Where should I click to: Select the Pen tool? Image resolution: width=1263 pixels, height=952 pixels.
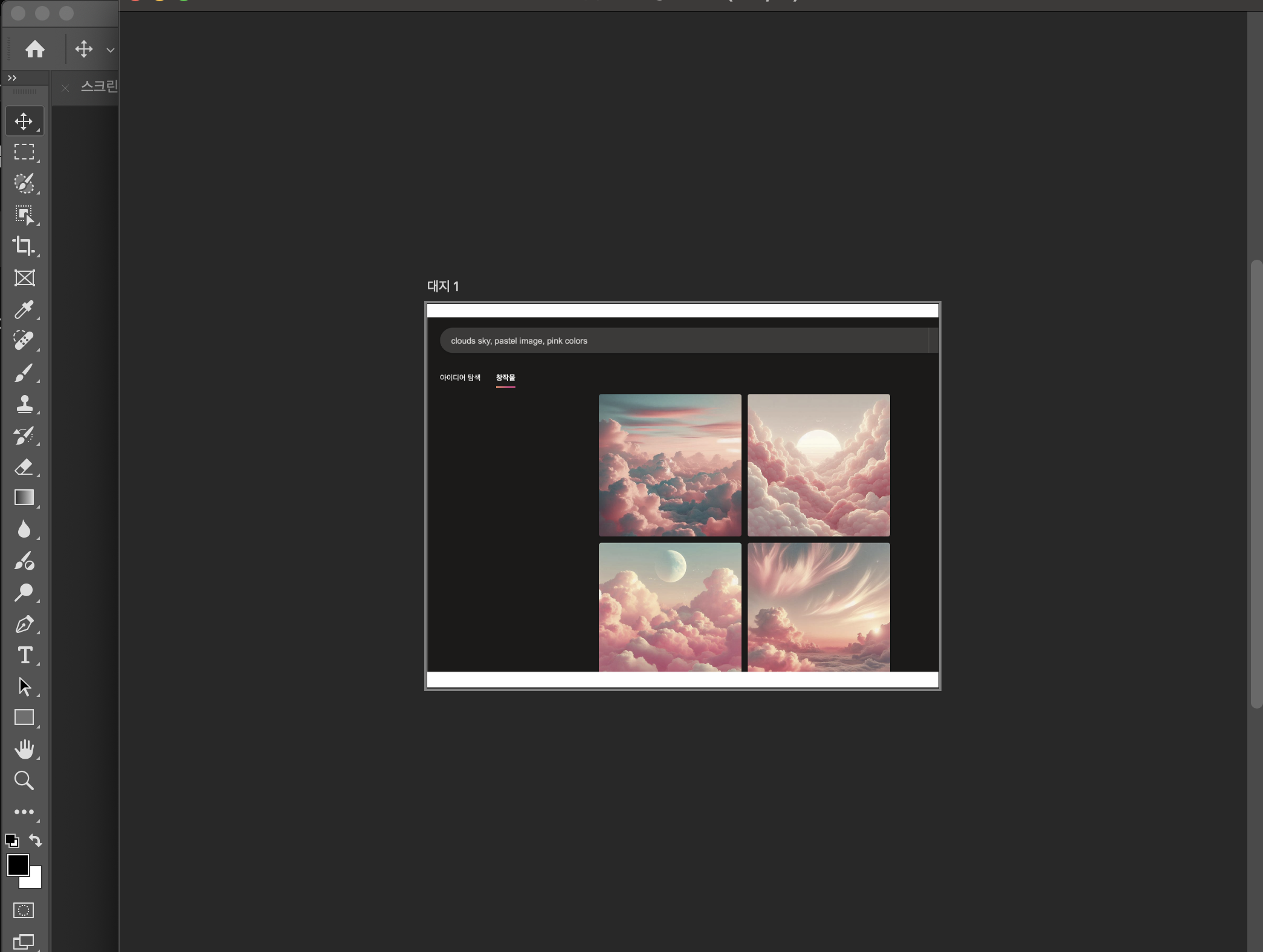(x=24, y=624)
